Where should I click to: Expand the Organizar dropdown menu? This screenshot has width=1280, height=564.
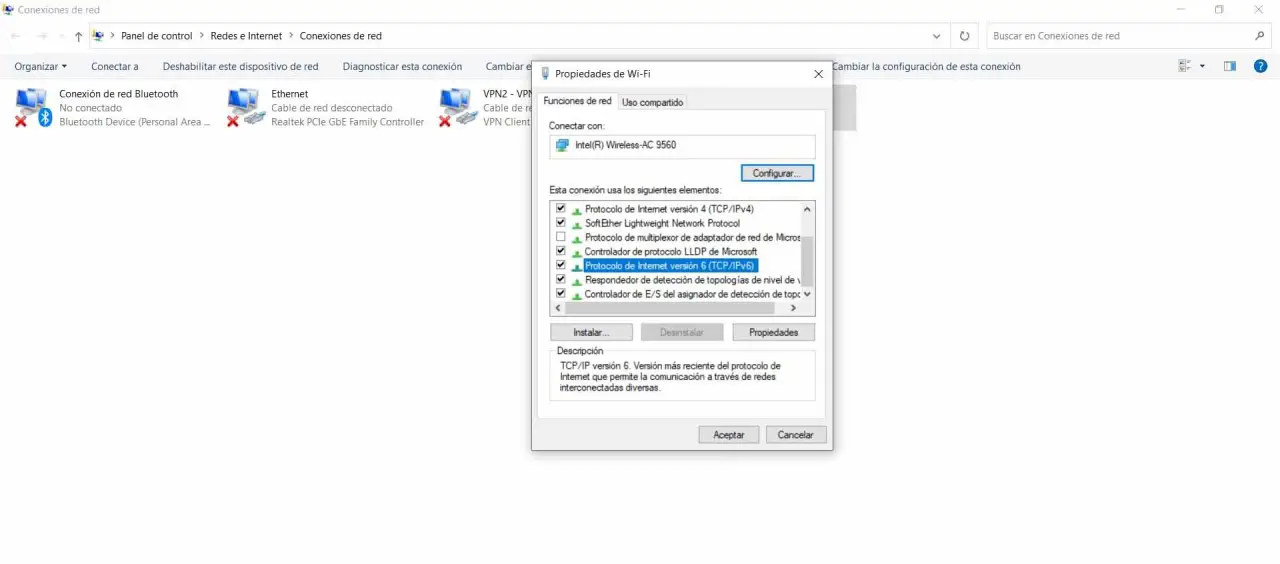pos(41,66)
